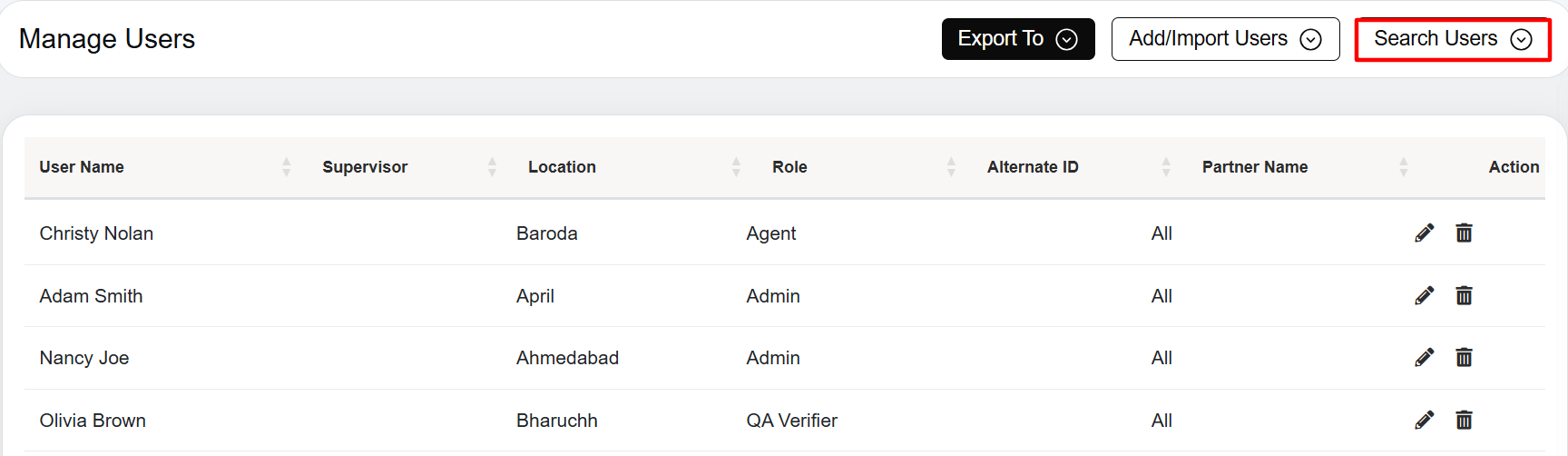The width and height of the screenshot is (1568, 456).
Task: Edit Christy Nolan using pencil icon
Action: coord(1424,233)
